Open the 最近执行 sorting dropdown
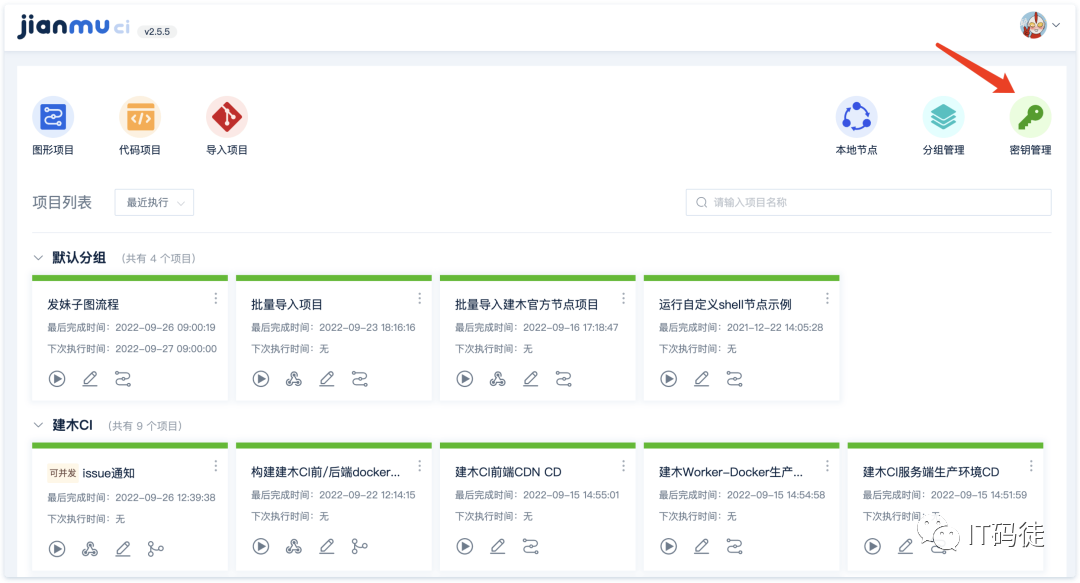The width and height of the screenshot is (1080, 583). click(x=153, y=202)
